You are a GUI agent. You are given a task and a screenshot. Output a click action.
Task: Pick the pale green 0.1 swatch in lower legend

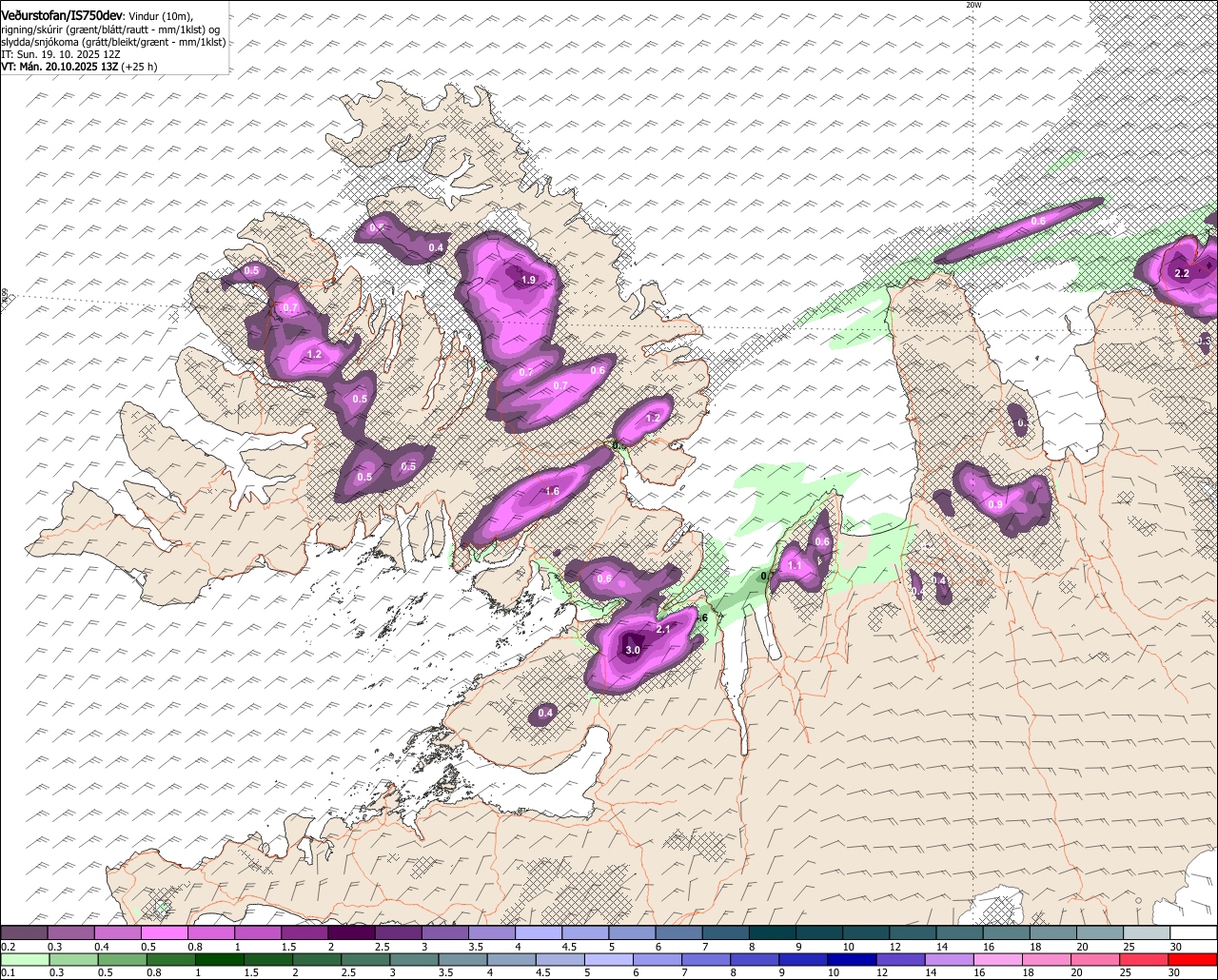pyautogui.click(x=24, y=960)
